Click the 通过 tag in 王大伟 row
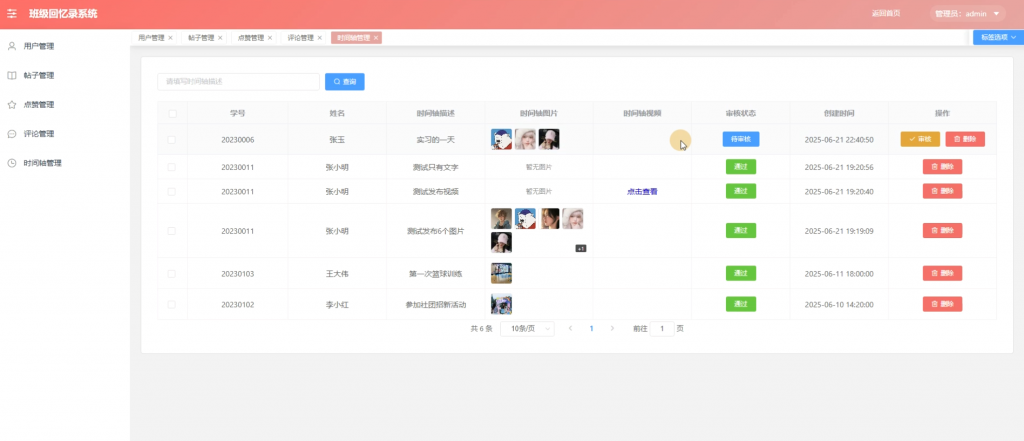The height and width of the screenshot is (441, 1024). (x=741, y=273)
